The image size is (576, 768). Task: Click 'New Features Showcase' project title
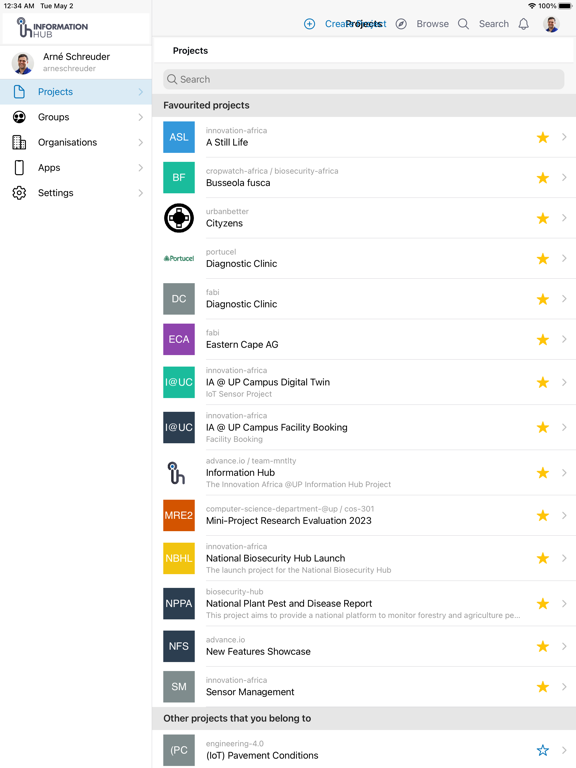click(x=258, y=651)
